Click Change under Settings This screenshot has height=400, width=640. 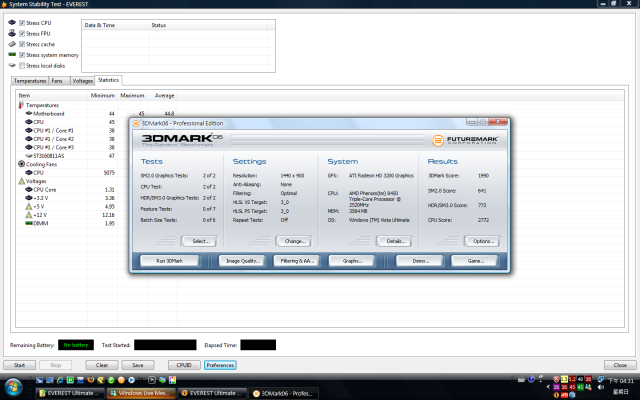294,241
